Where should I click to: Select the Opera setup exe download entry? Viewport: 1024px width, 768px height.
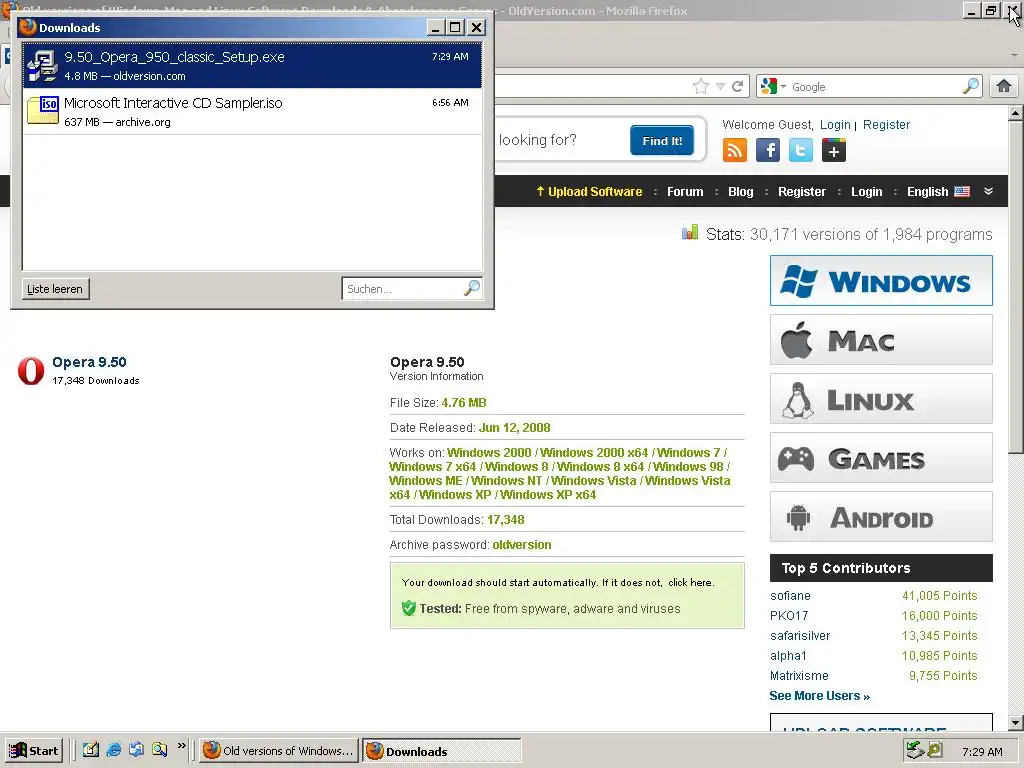click(x=252, y=65)
